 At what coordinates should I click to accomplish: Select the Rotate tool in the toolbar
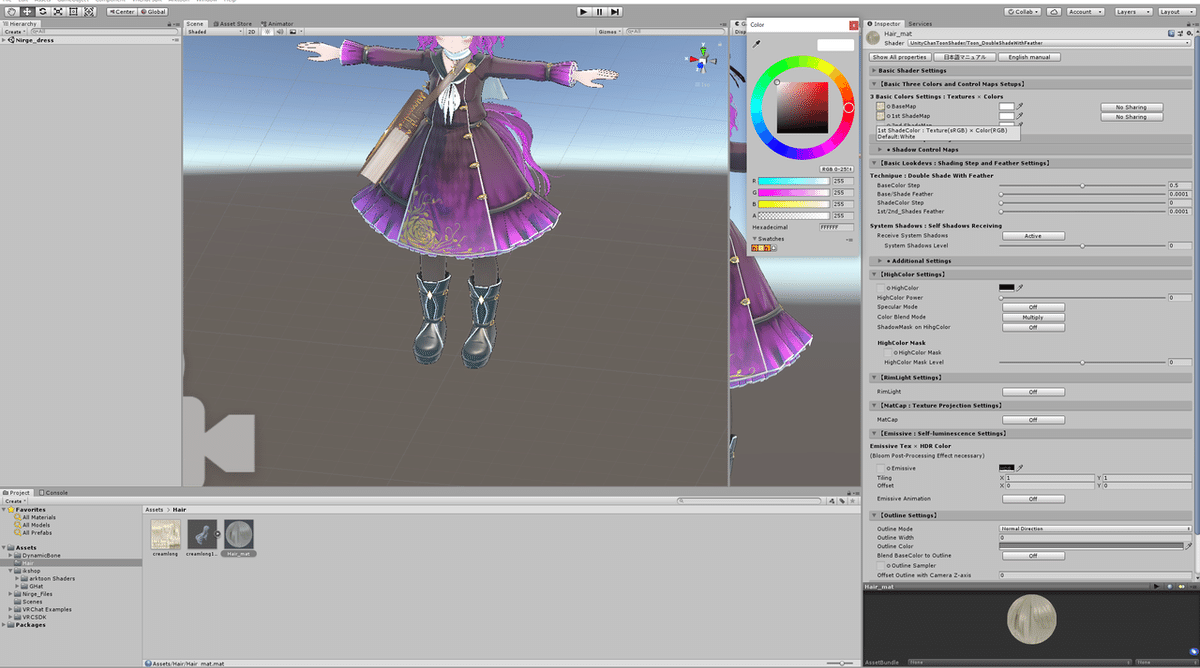pos(43,11)
